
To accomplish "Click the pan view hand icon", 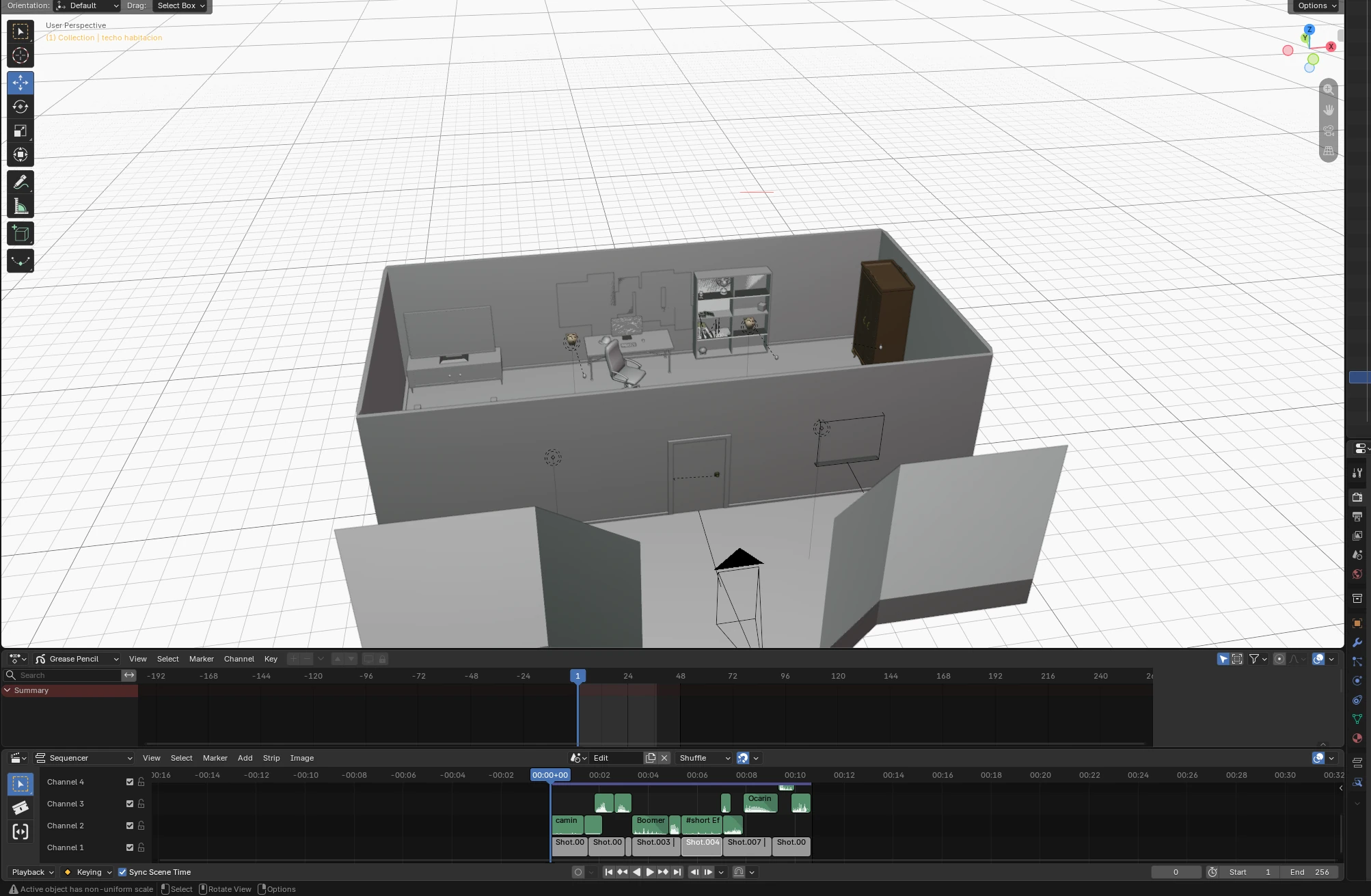I will click(1329, 110).
